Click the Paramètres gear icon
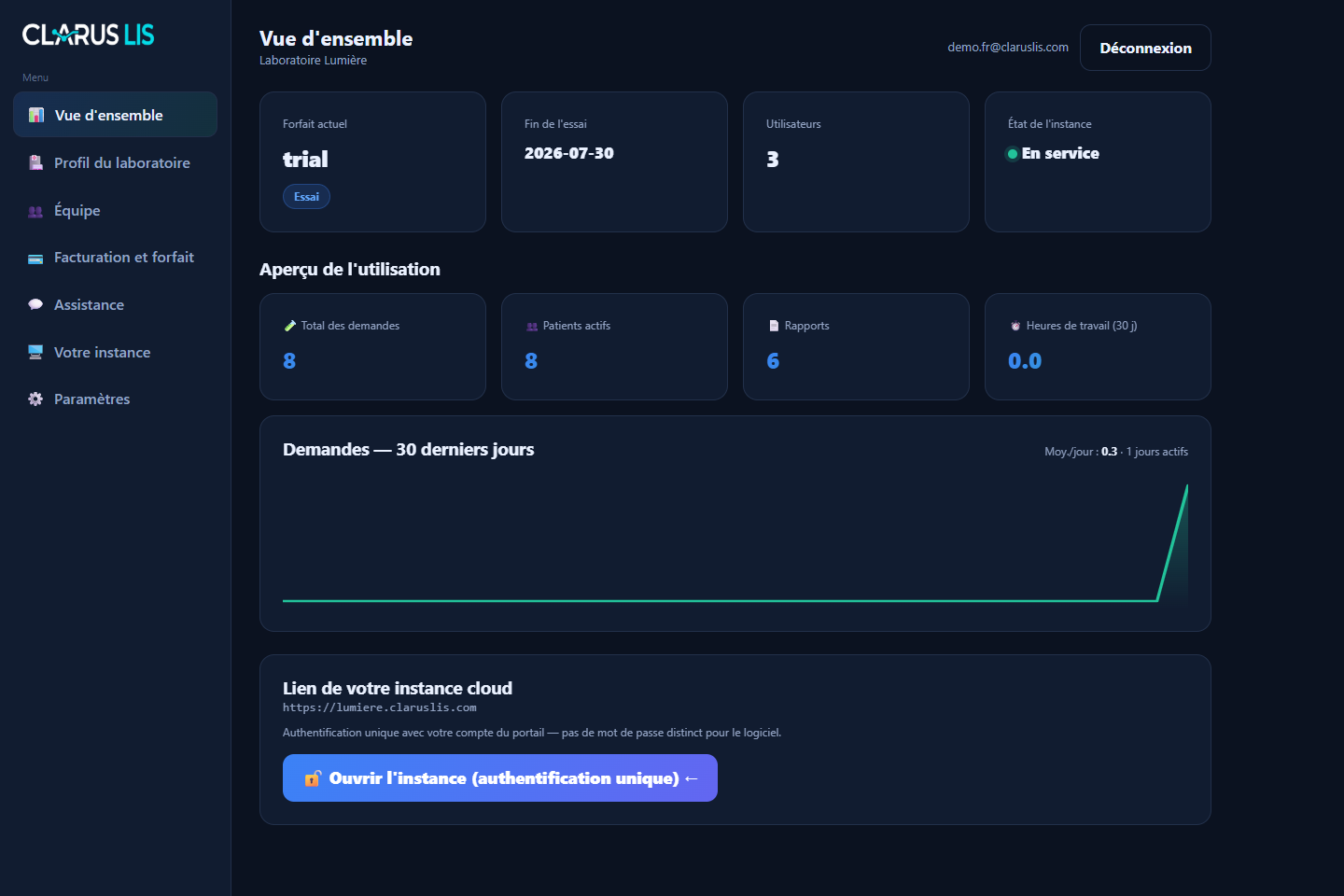 (35, 399)
